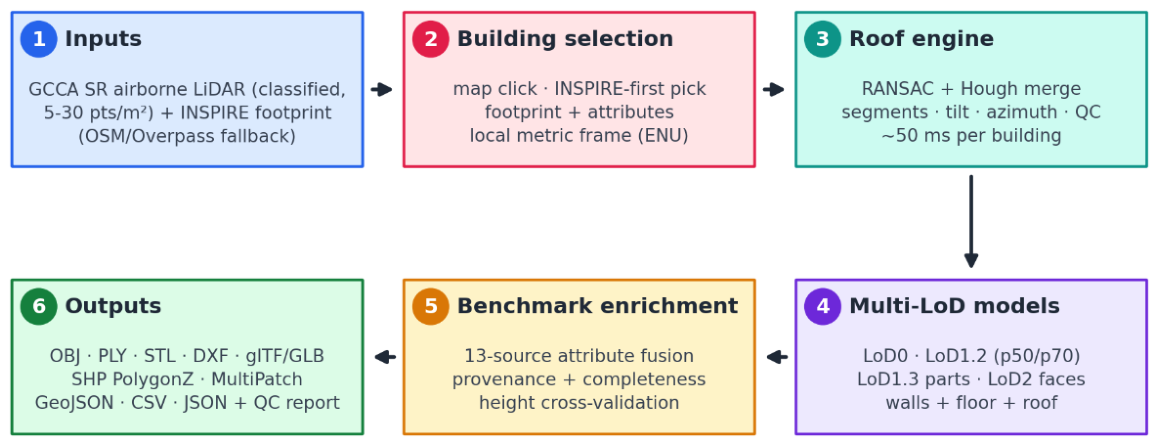Viewport: 1158px width, 445px height.
Task: Select the Benchmark enrichment heading
Action: click(597, 306)
